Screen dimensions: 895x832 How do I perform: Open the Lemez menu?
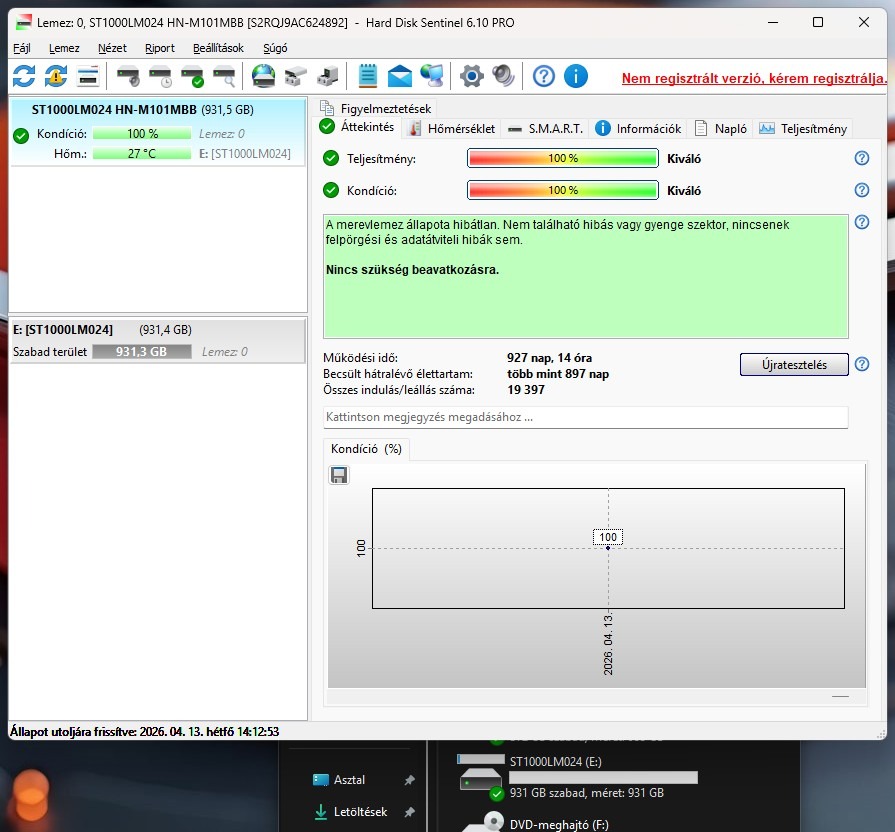[64, 48]
